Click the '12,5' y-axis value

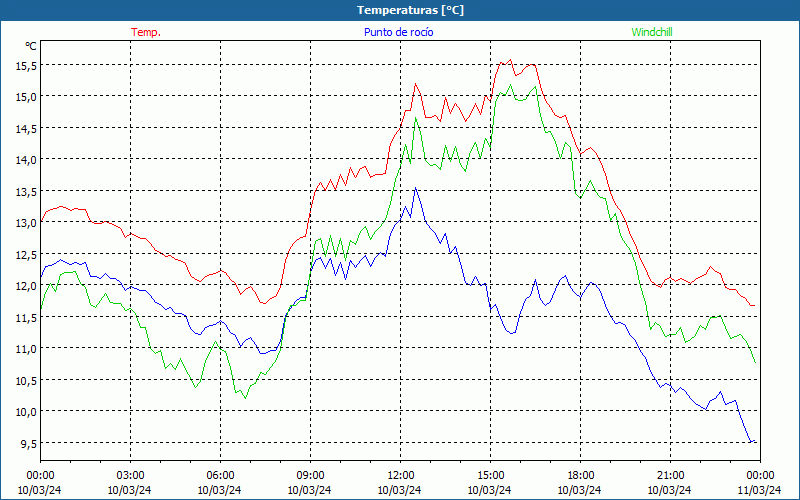point(26,255)
